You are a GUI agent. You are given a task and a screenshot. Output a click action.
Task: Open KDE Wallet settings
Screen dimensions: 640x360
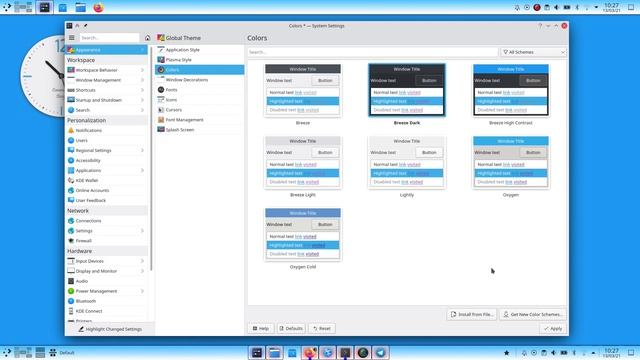107,180
